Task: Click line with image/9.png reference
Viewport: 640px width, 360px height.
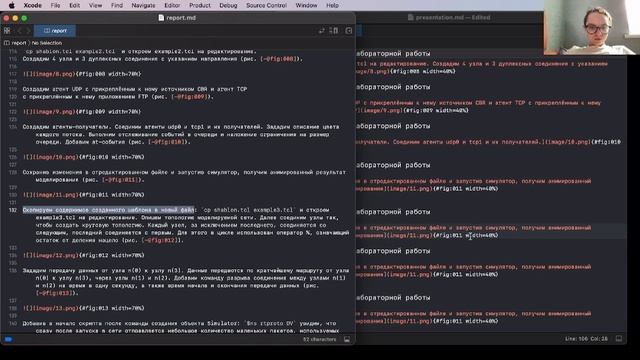Action: (x=82, y=111)
